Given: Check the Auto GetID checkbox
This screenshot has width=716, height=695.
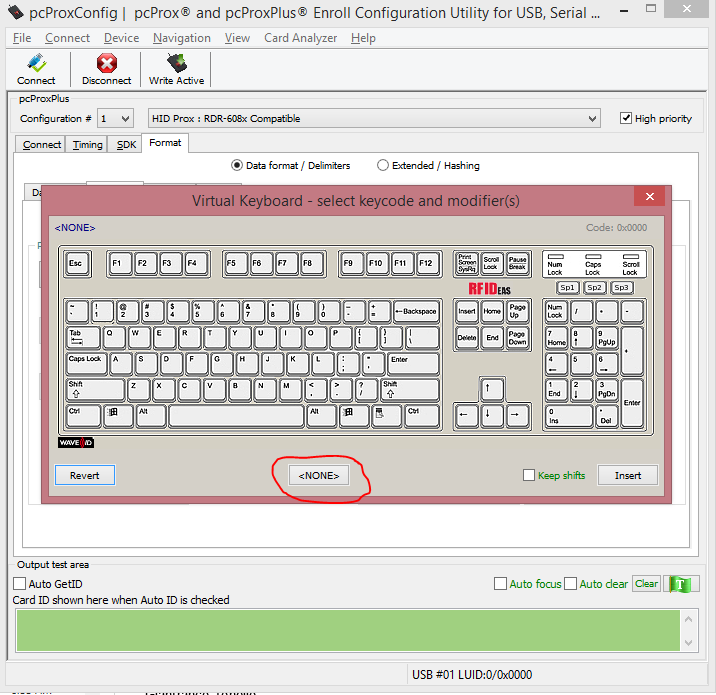Looking at the screenshot, I should coord(19,584).
